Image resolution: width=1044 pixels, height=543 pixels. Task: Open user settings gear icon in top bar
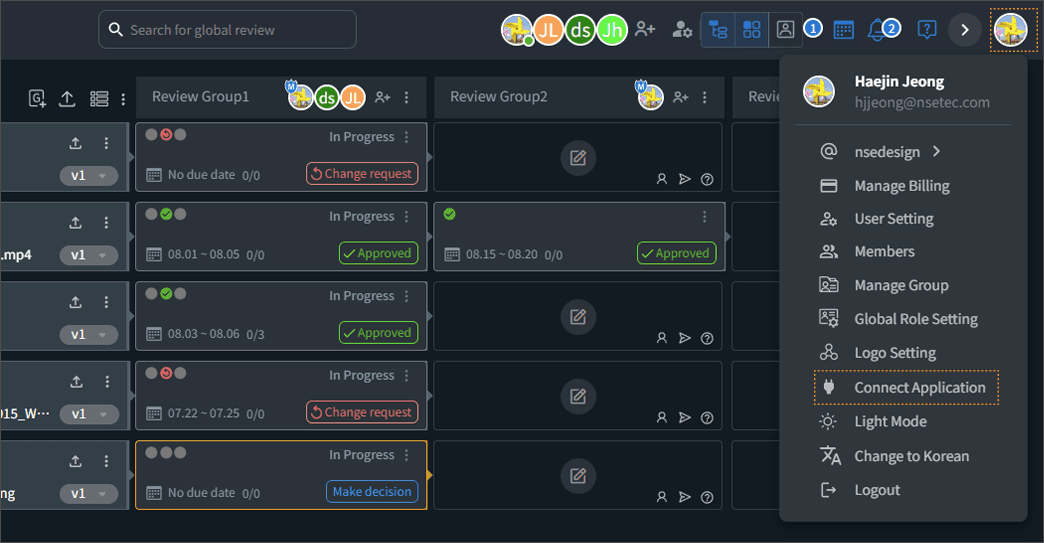(x=682, y=30)
